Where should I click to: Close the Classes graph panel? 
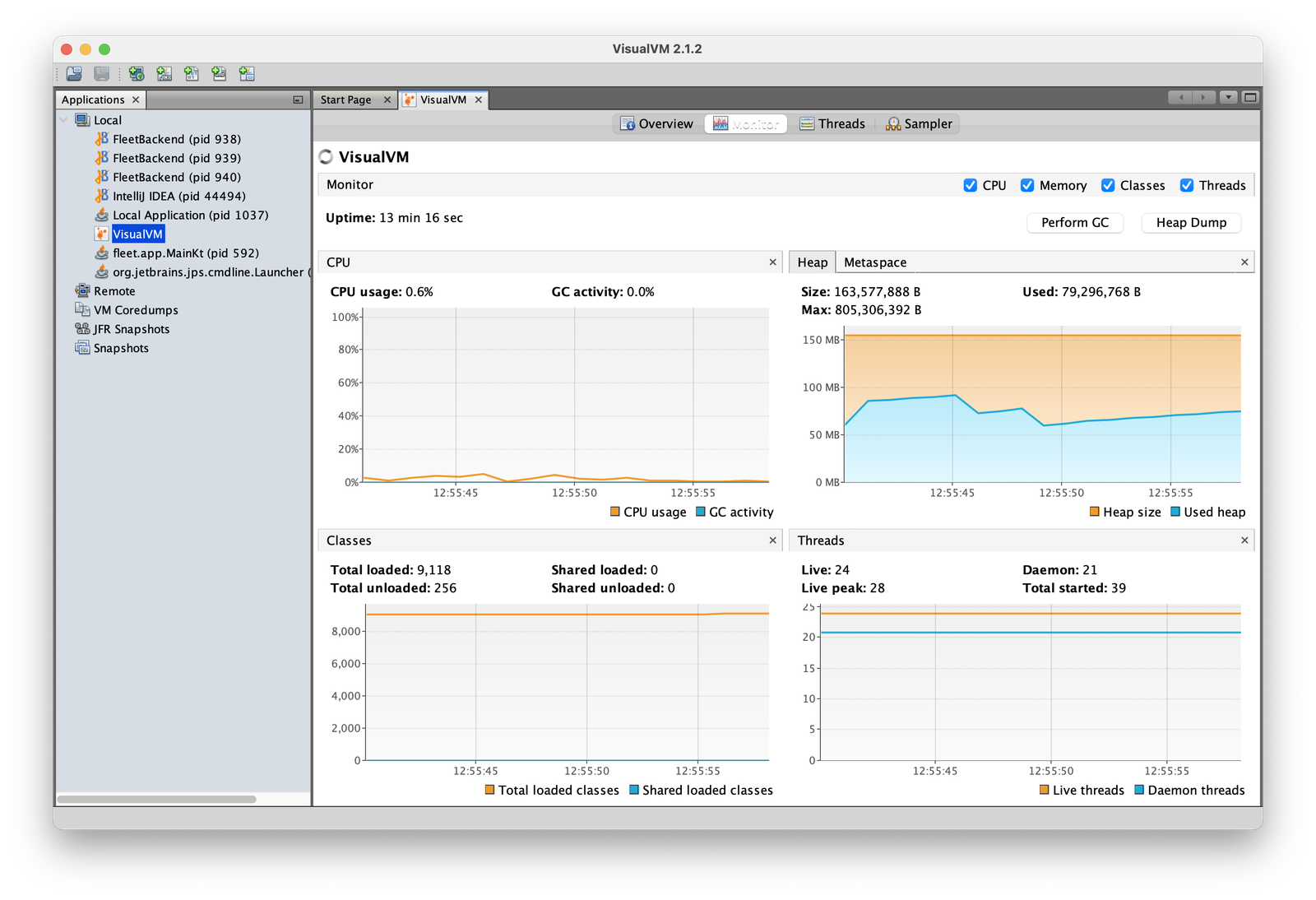click(772, 540)
